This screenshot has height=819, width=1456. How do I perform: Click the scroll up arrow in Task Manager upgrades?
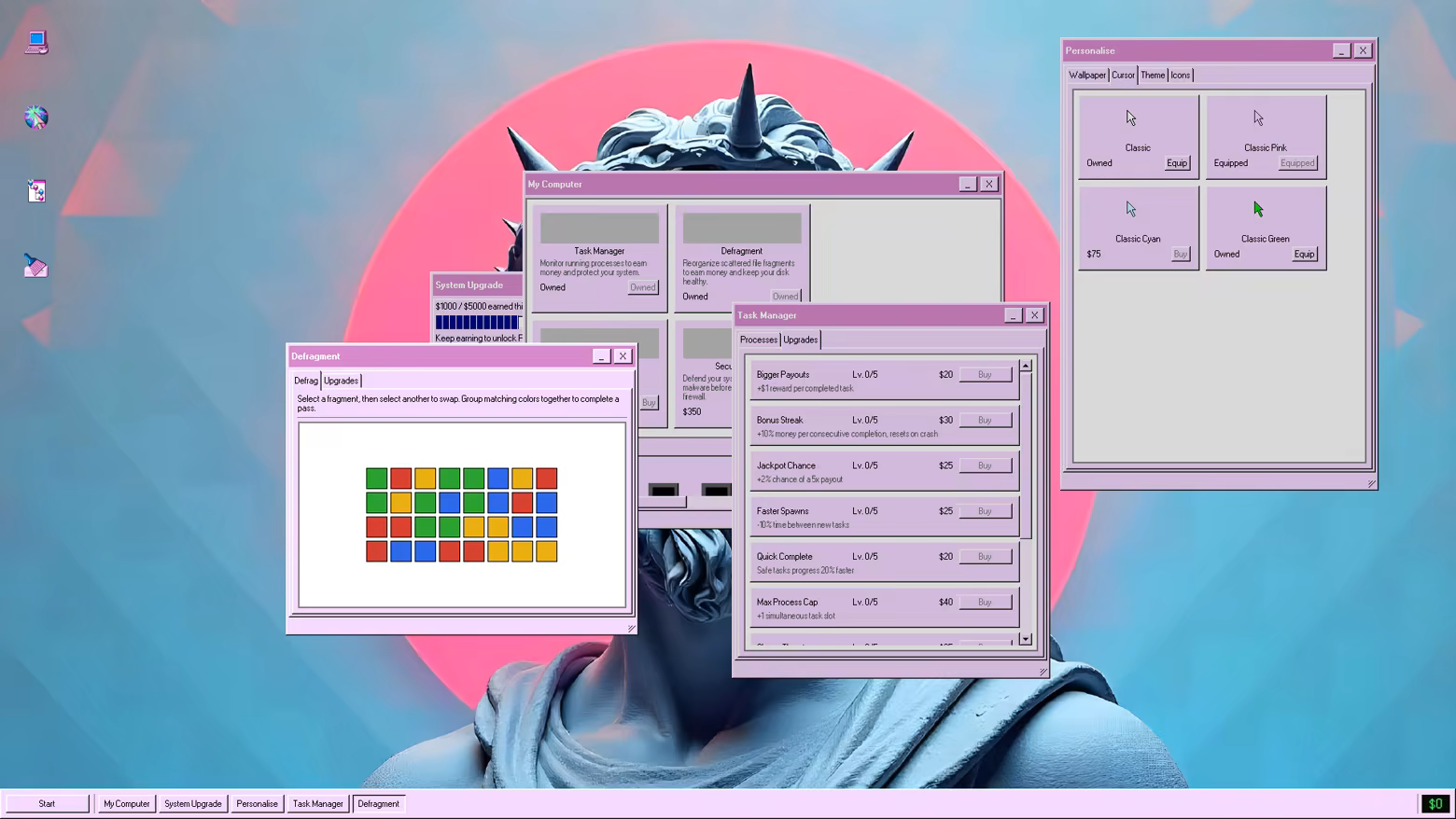(x=1026, y=366)
